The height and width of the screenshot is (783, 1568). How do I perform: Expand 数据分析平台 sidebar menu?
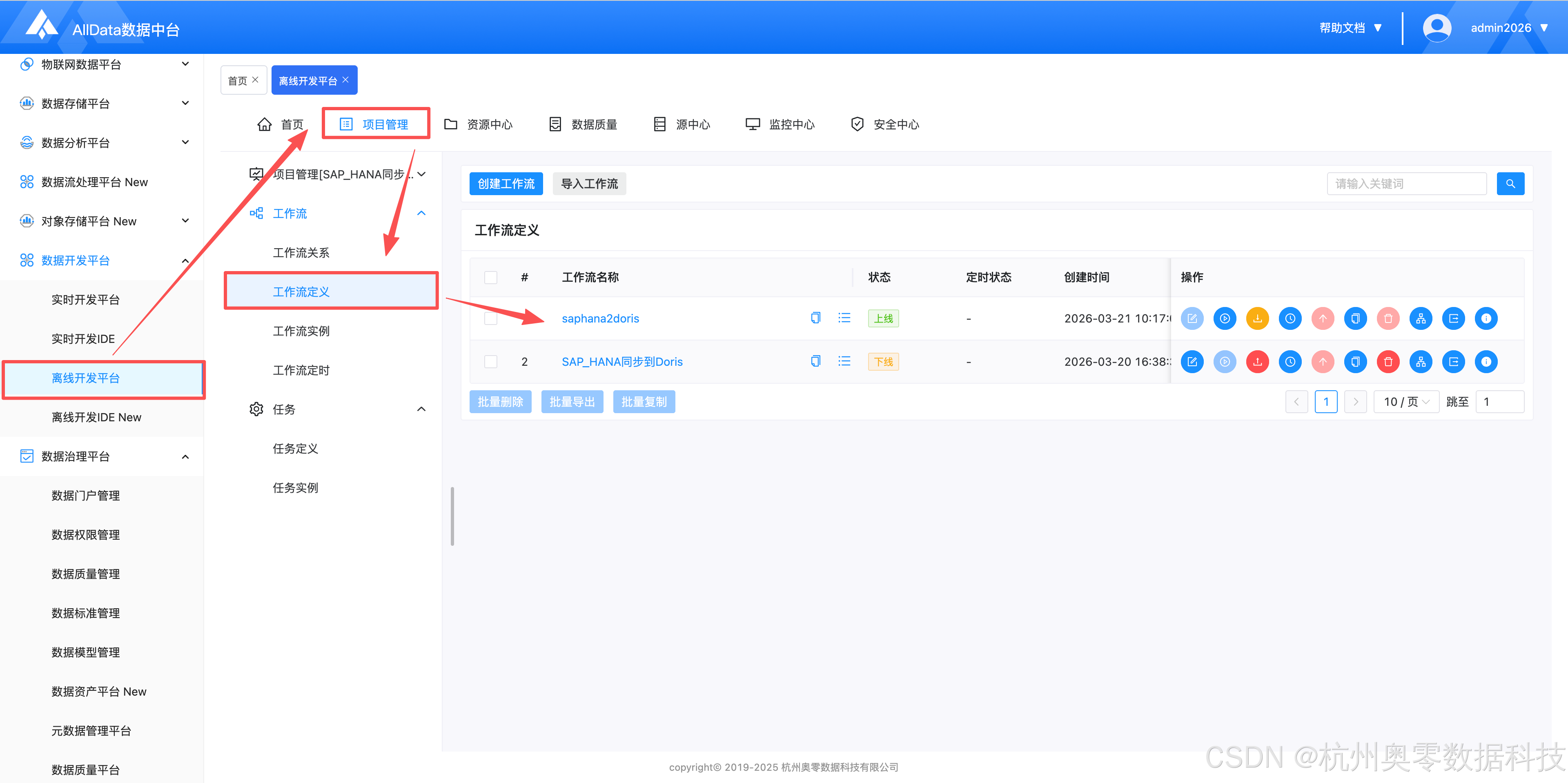pos(185,142)
